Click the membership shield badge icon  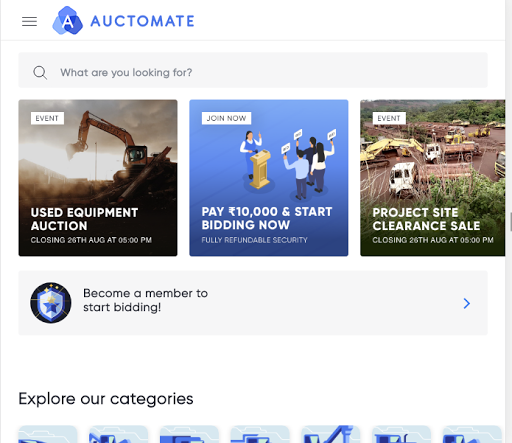point(51,303)
